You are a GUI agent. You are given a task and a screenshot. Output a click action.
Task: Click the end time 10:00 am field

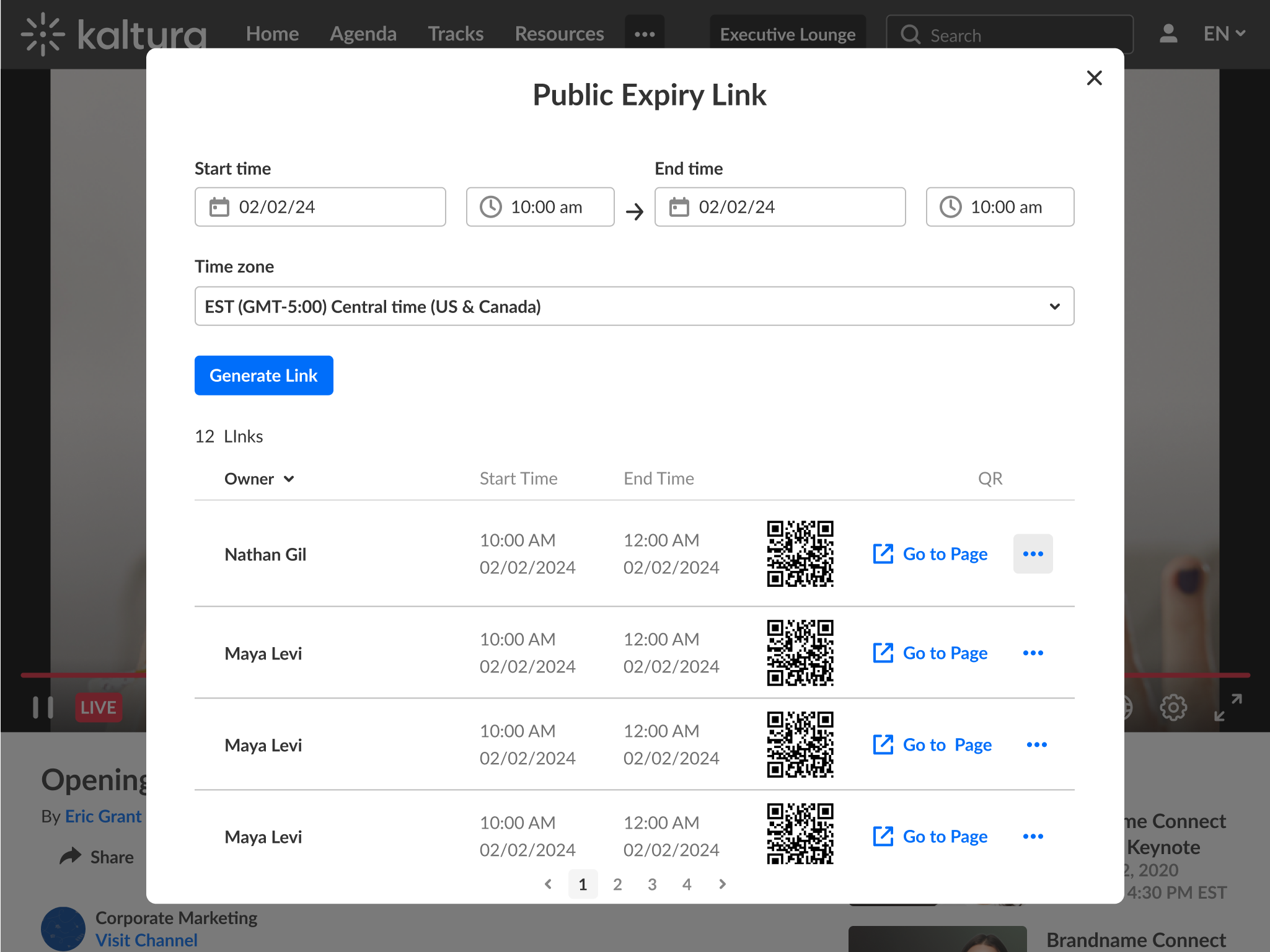(1000, 207)
